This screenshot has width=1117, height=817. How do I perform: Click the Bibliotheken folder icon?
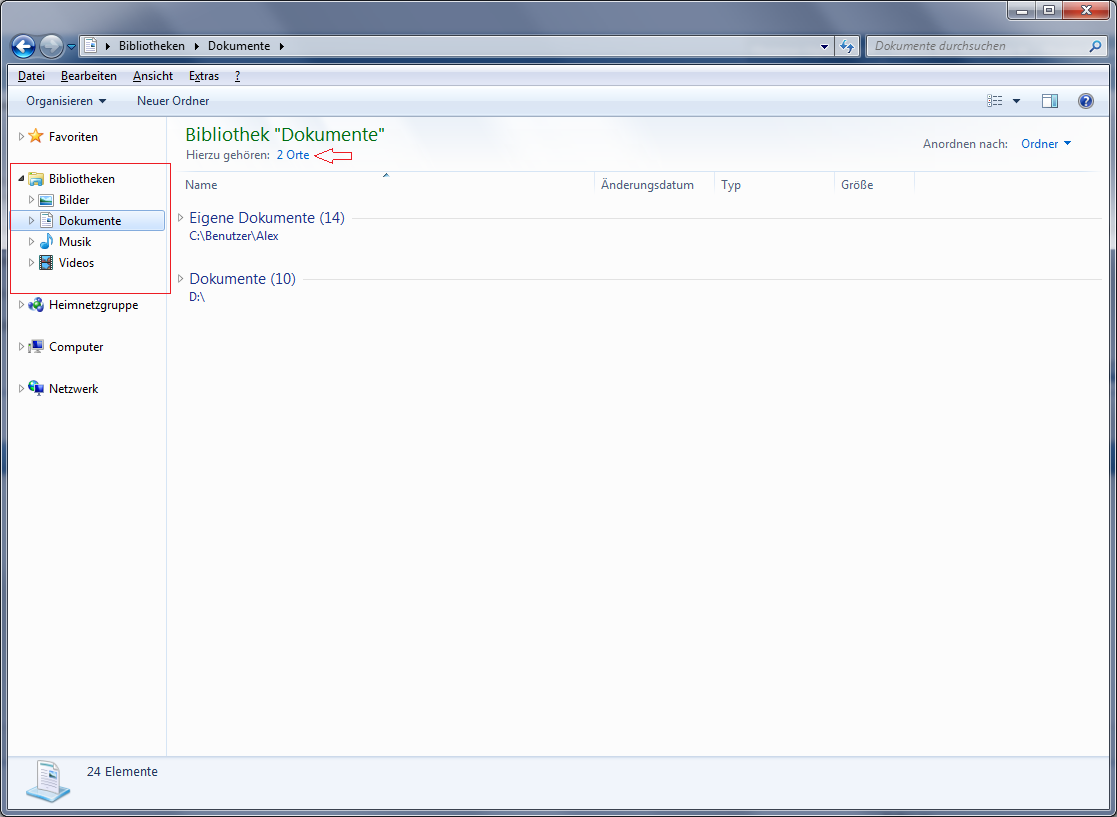point(36,179)
